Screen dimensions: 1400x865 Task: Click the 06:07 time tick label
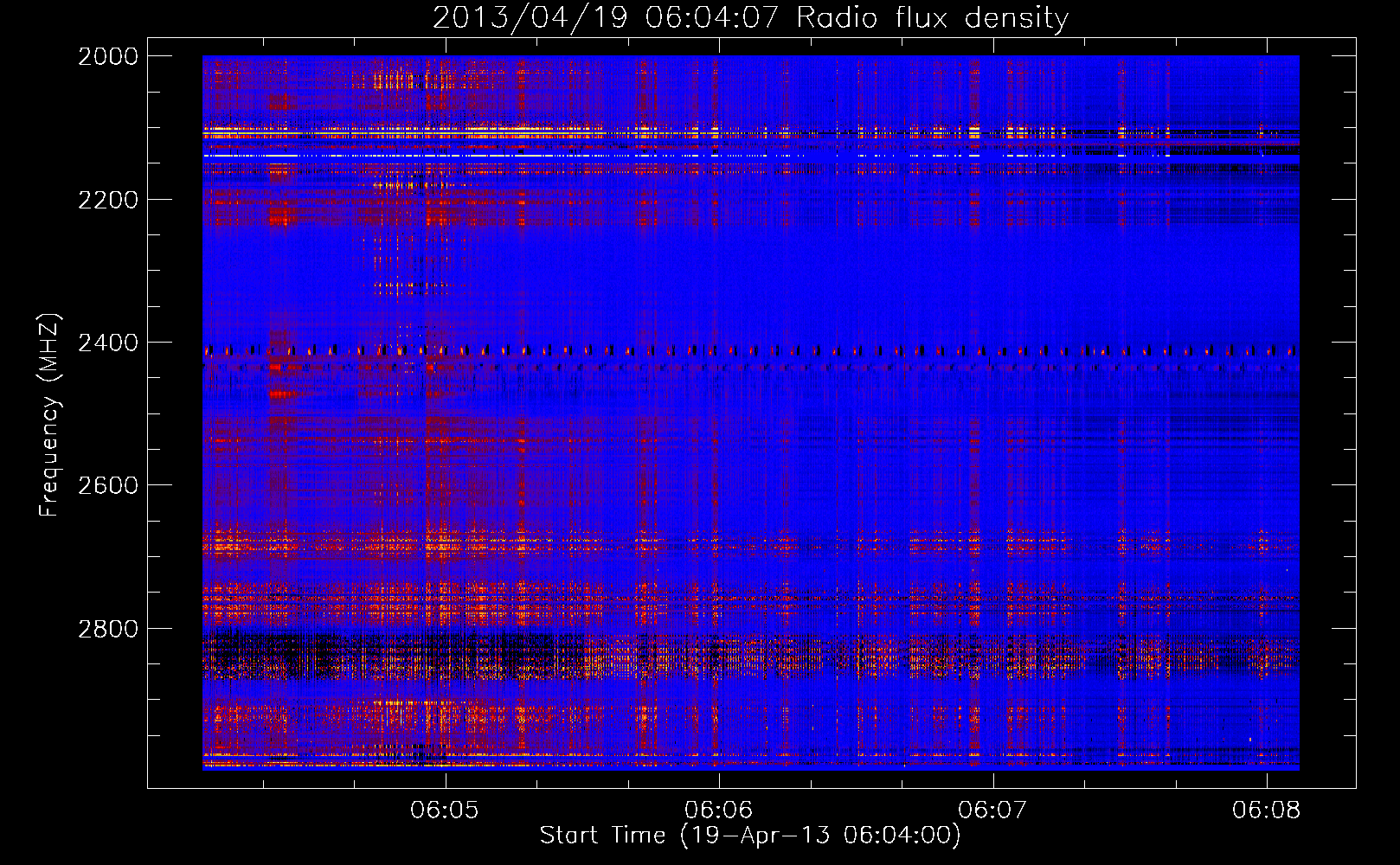coord(993,811)
